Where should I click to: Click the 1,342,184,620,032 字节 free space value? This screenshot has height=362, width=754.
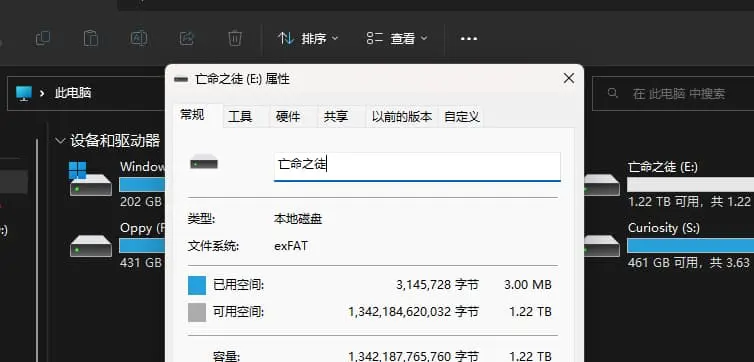click(x=414, y=312)
